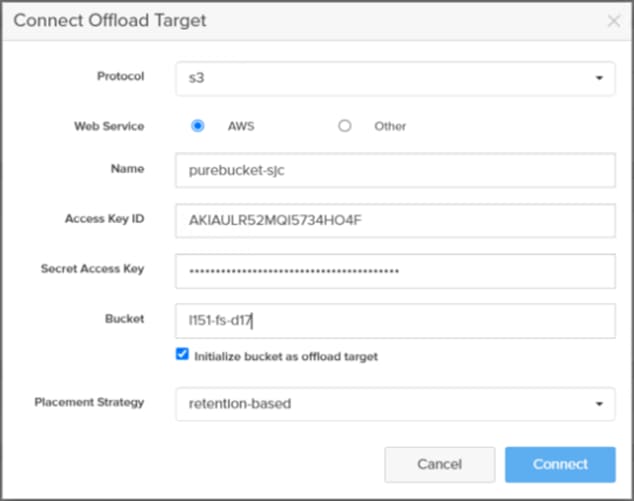Close the Connect Offload Target dialog

(x=613, y=21)
